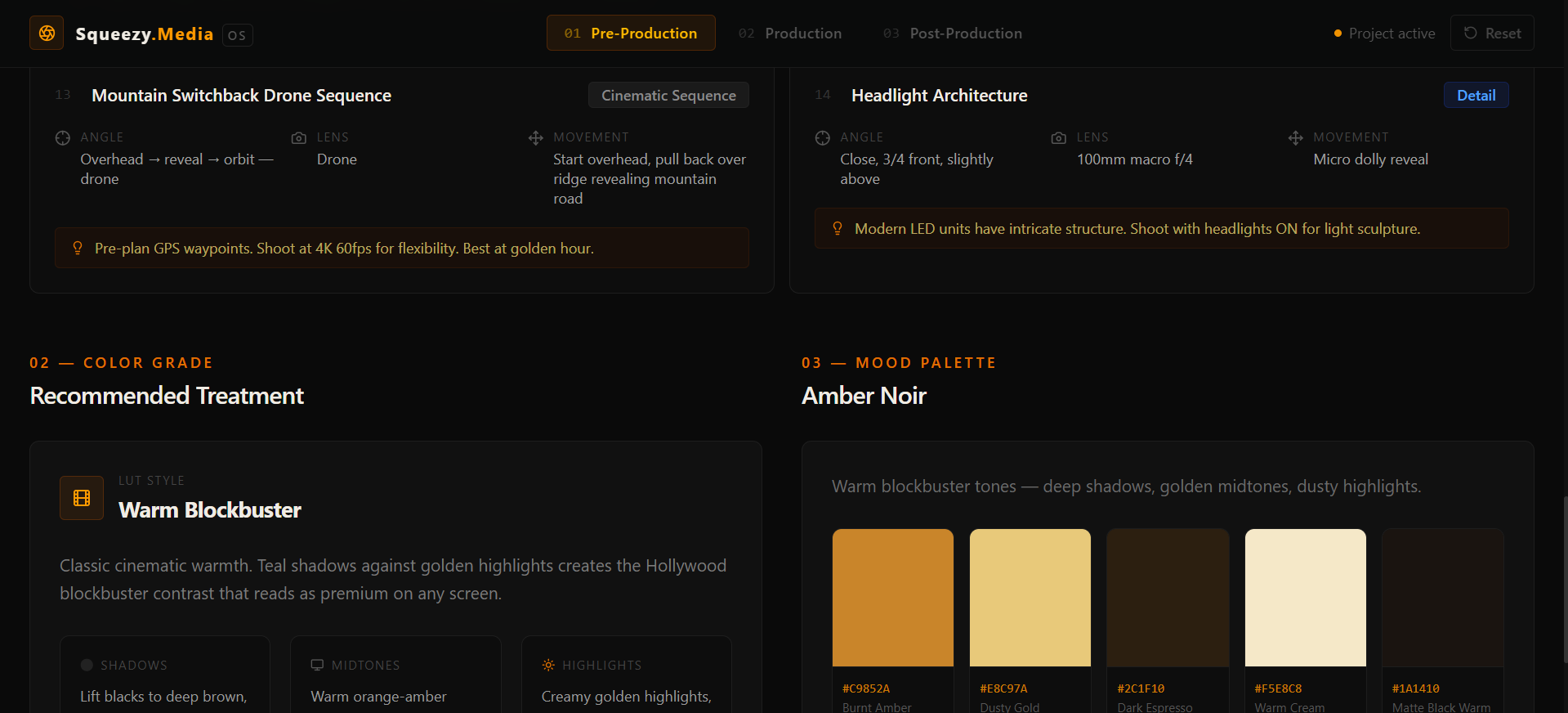Click the Angle crosshair icon in shot 13
The height and width of the screenshot is (713, 1568).
point(63,138)
